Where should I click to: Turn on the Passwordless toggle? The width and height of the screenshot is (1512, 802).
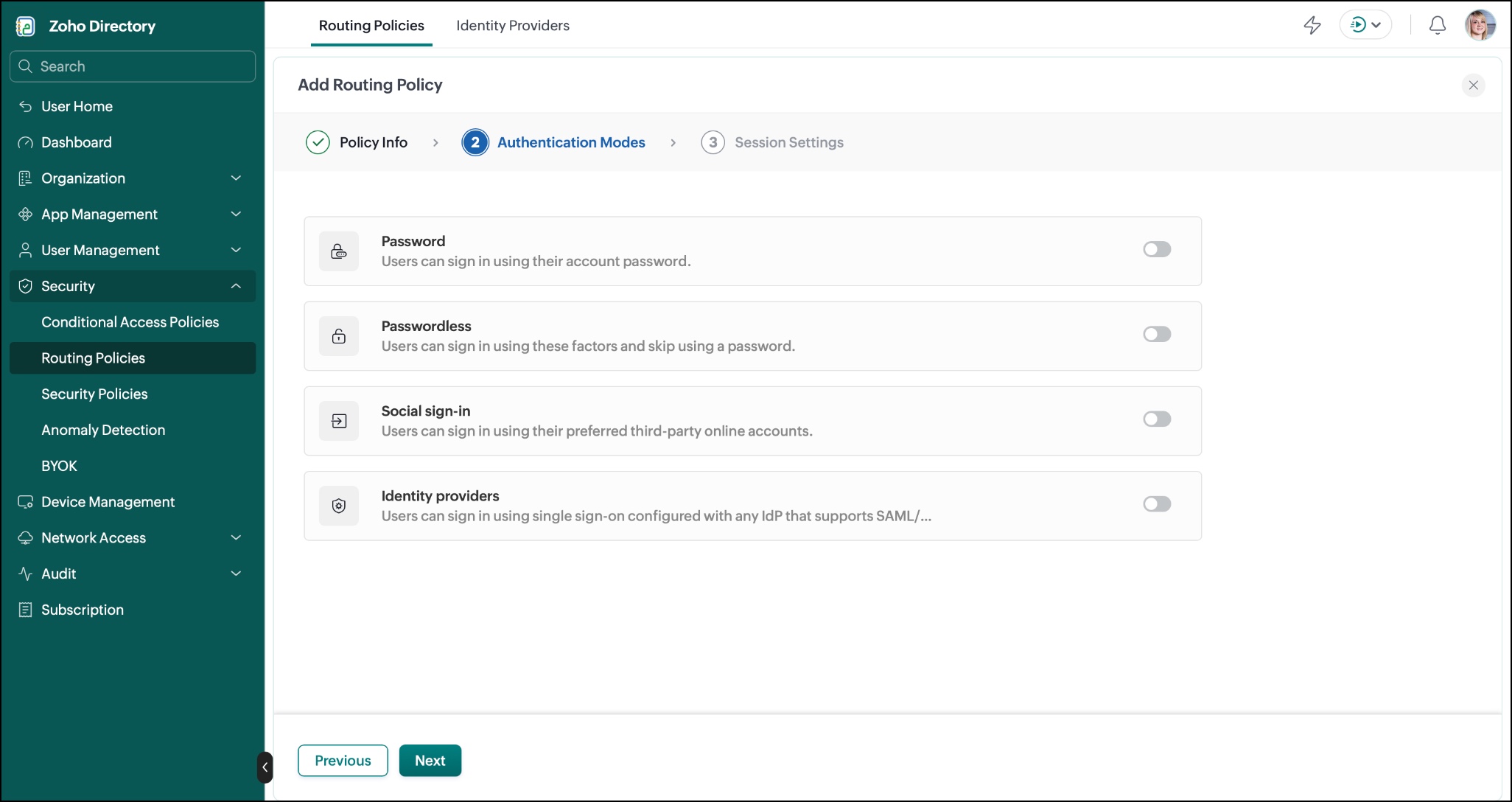[1157, 334]
